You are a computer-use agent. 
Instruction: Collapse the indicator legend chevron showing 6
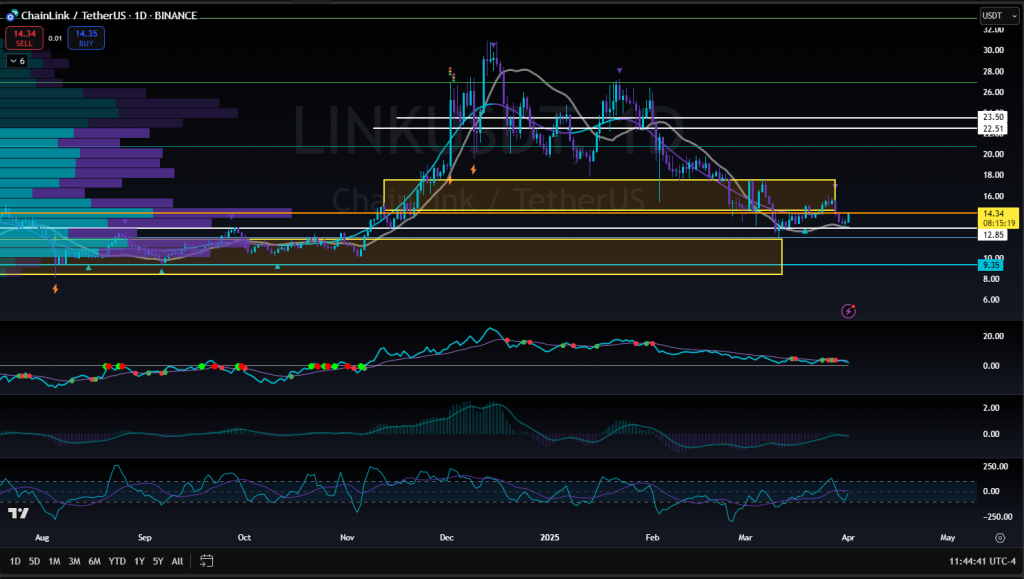(17, 61)
